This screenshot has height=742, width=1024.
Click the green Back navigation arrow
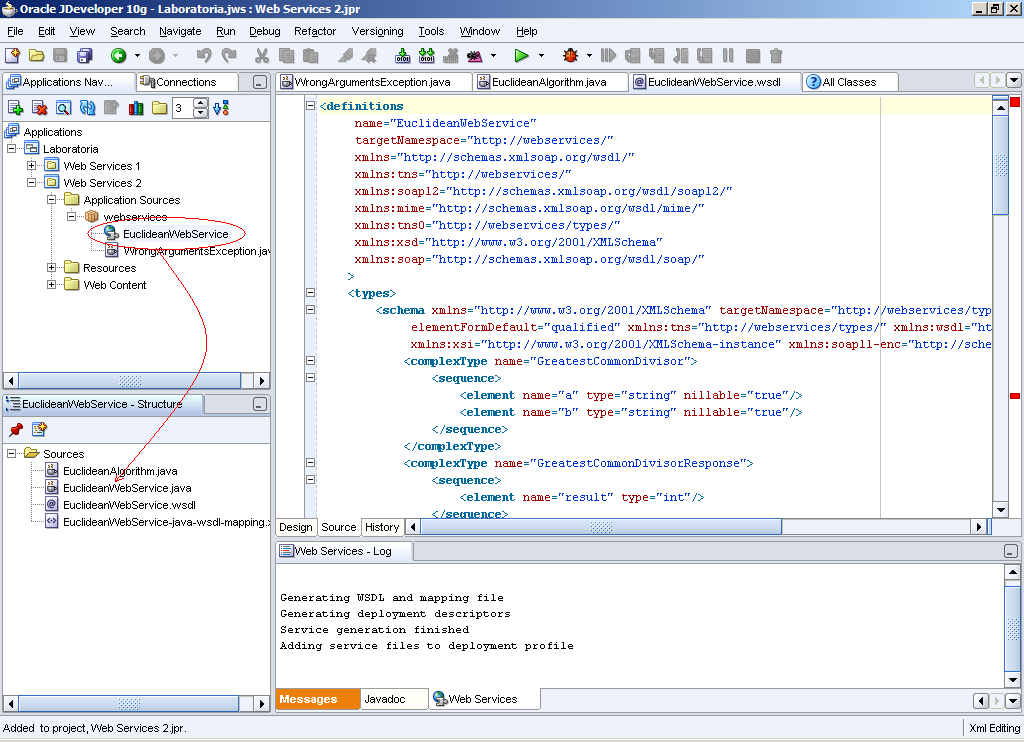118,56
